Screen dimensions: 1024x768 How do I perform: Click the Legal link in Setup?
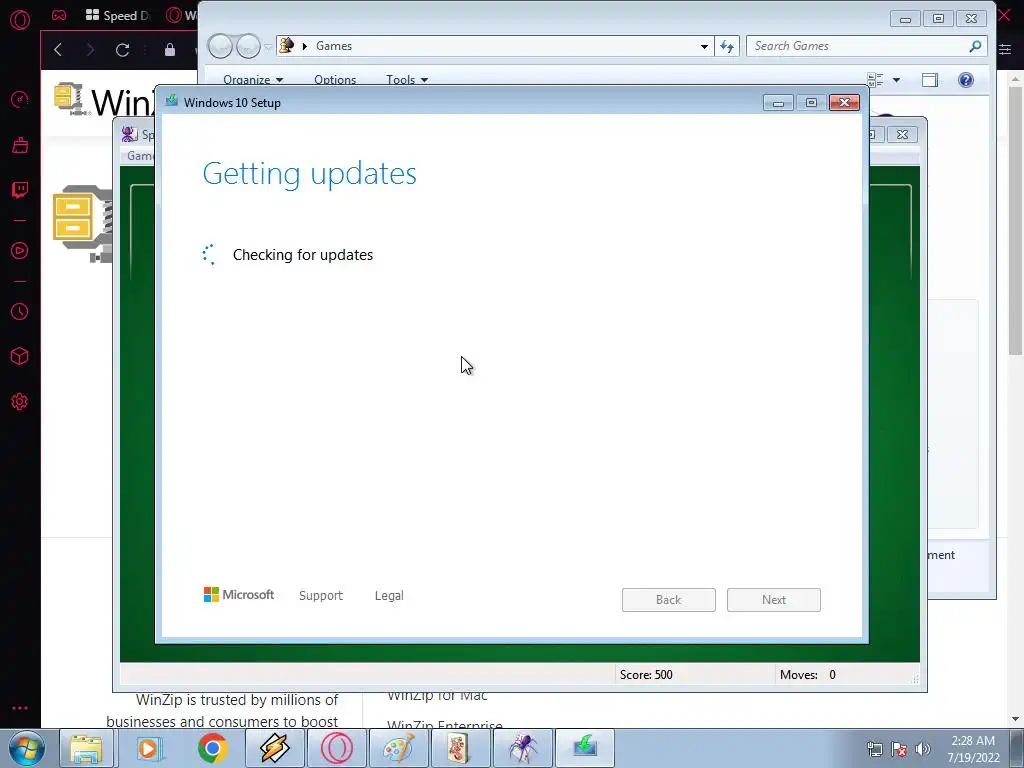[x=389, y=596]
